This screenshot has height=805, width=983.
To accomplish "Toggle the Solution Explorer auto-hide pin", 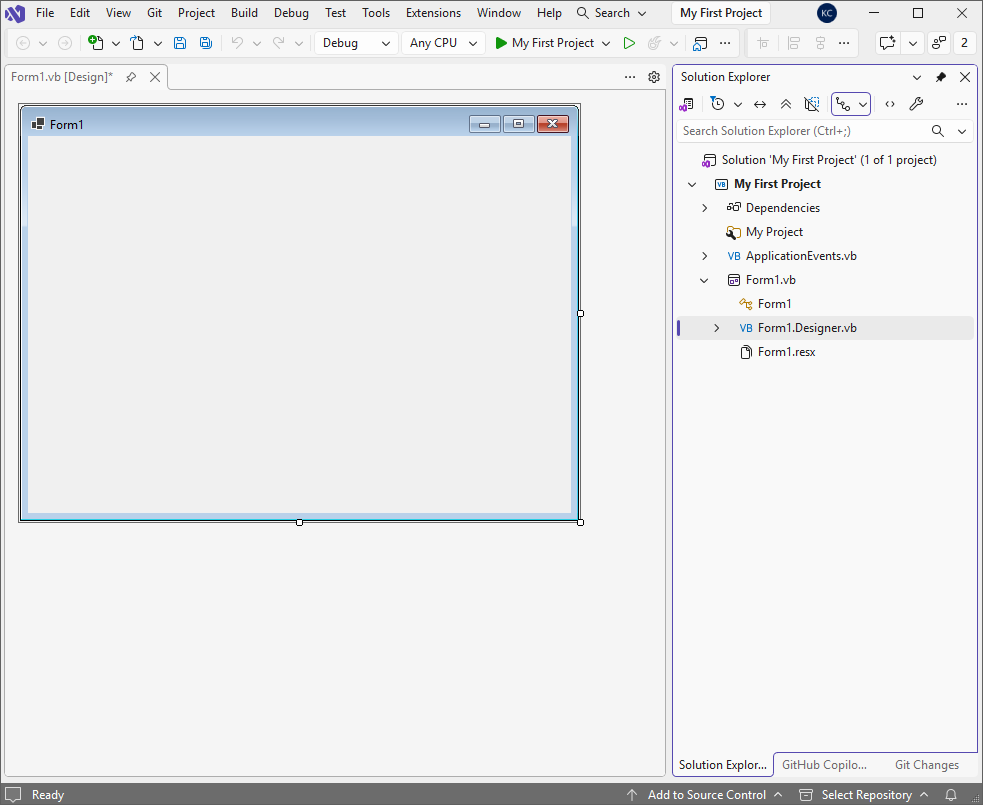I will click(x=941, y=77).
